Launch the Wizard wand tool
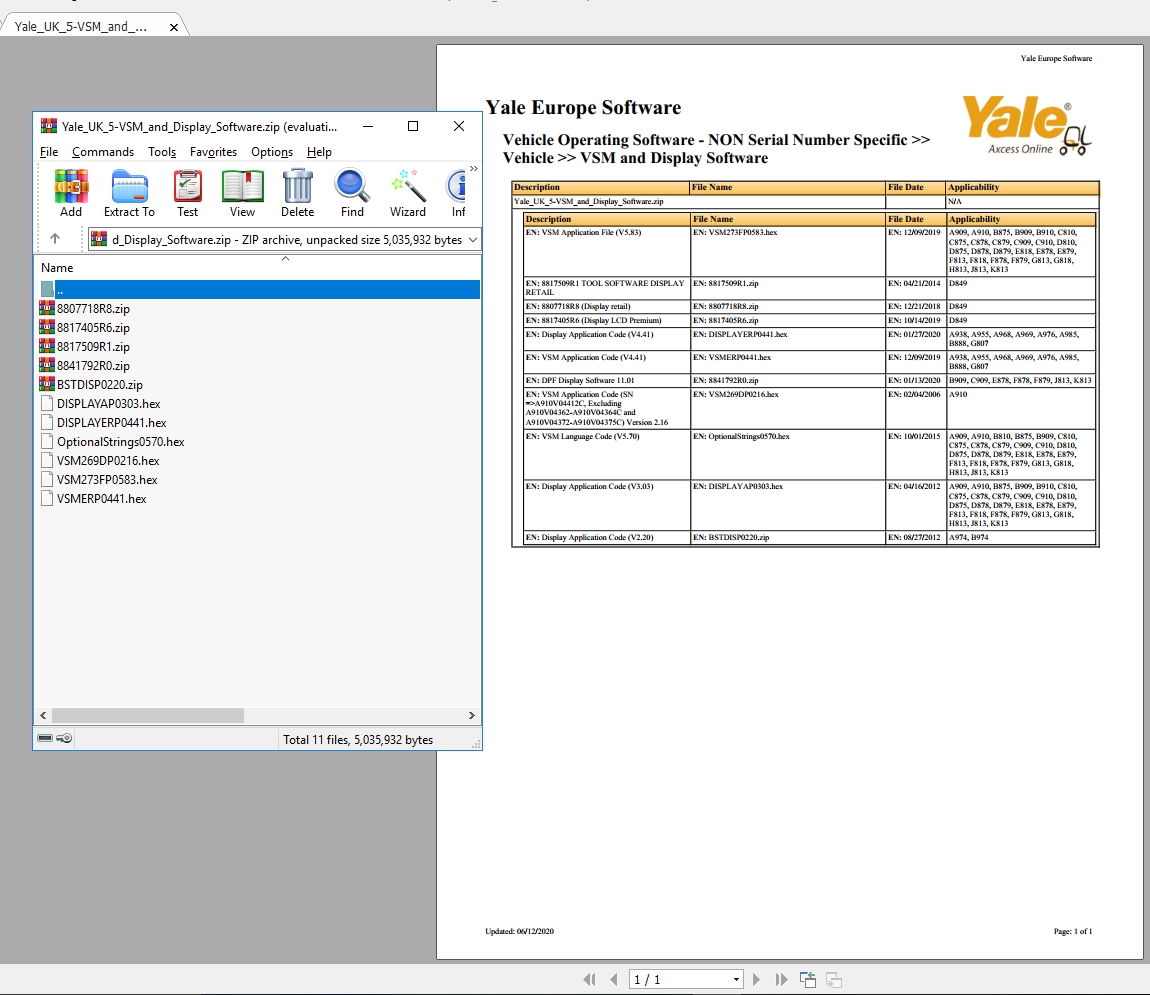The image size is (1150, 995). pyautogui.click(x=408, y=193)
